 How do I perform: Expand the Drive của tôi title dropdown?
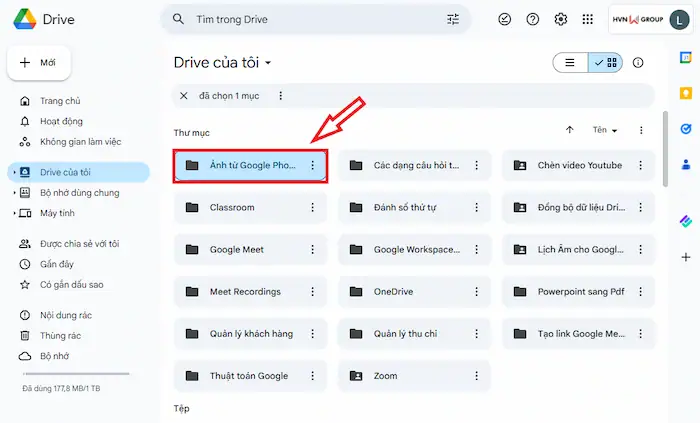click(x=268, y=63)
